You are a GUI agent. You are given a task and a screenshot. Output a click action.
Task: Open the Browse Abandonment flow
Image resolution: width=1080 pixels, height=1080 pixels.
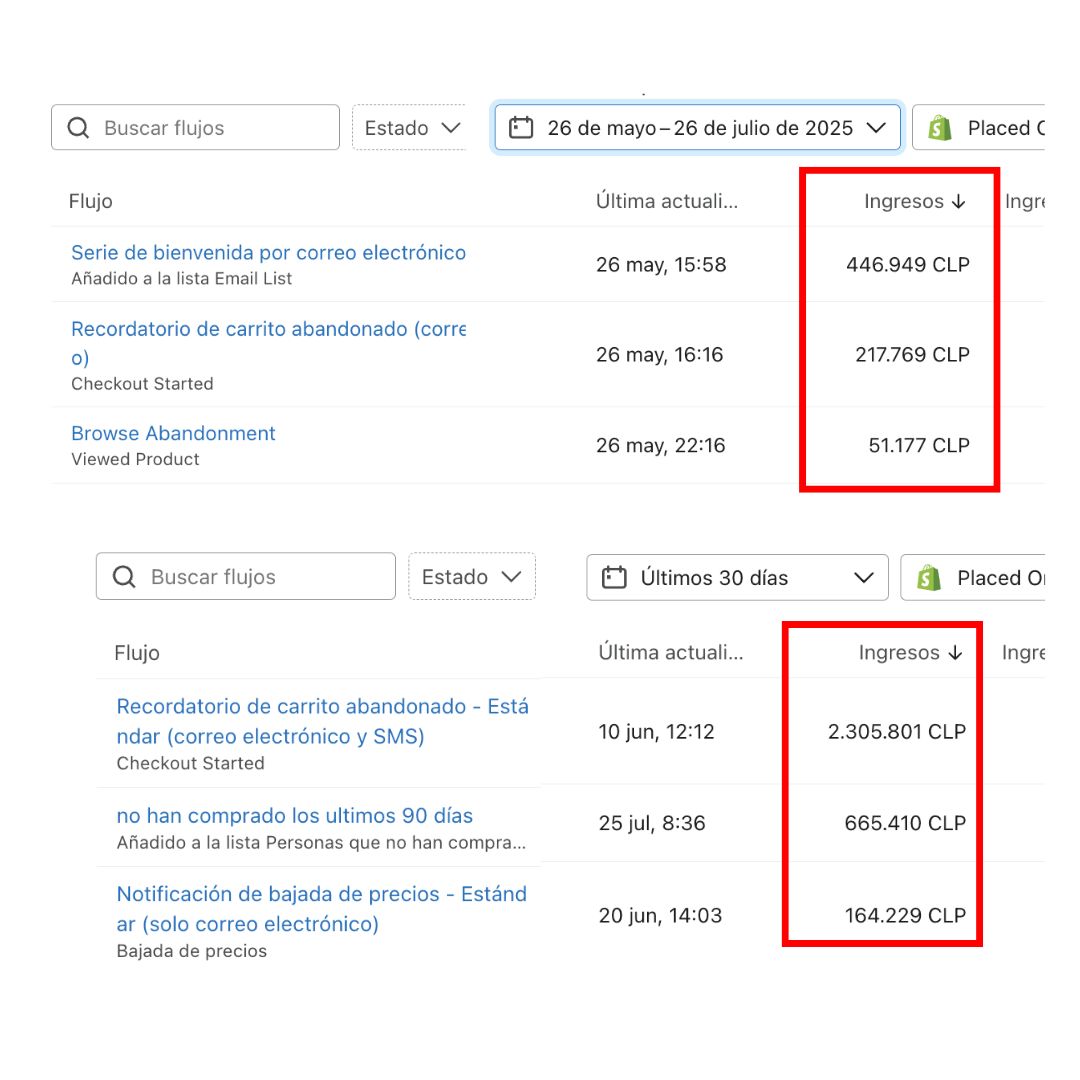pyautogui.click(x=173, y=433)
